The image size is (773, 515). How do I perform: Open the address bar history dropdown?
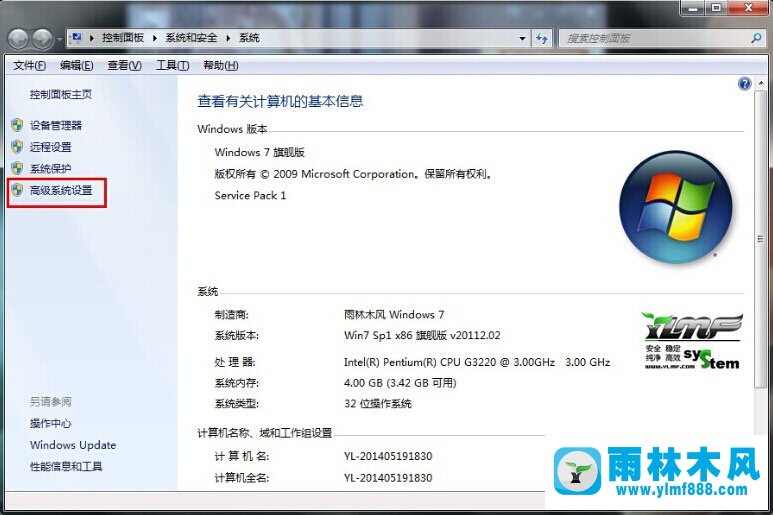pos(522,38)
